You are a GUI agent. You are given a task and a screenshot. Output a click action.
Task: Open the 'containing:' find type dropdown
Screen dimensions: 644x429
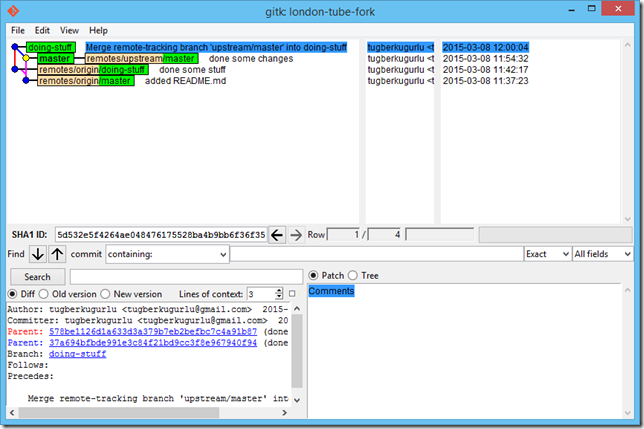(x=167, y=254)
